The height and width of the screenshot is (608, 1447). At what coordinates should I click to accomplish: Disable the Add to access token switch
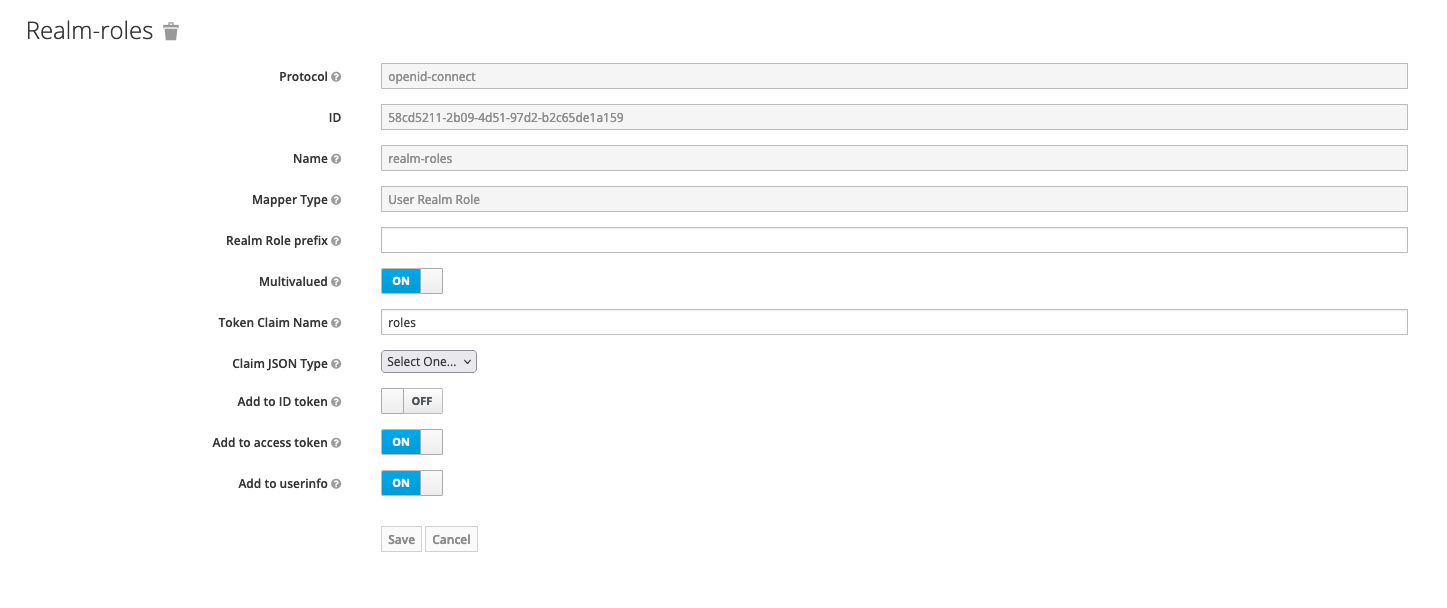click(412, 443)
